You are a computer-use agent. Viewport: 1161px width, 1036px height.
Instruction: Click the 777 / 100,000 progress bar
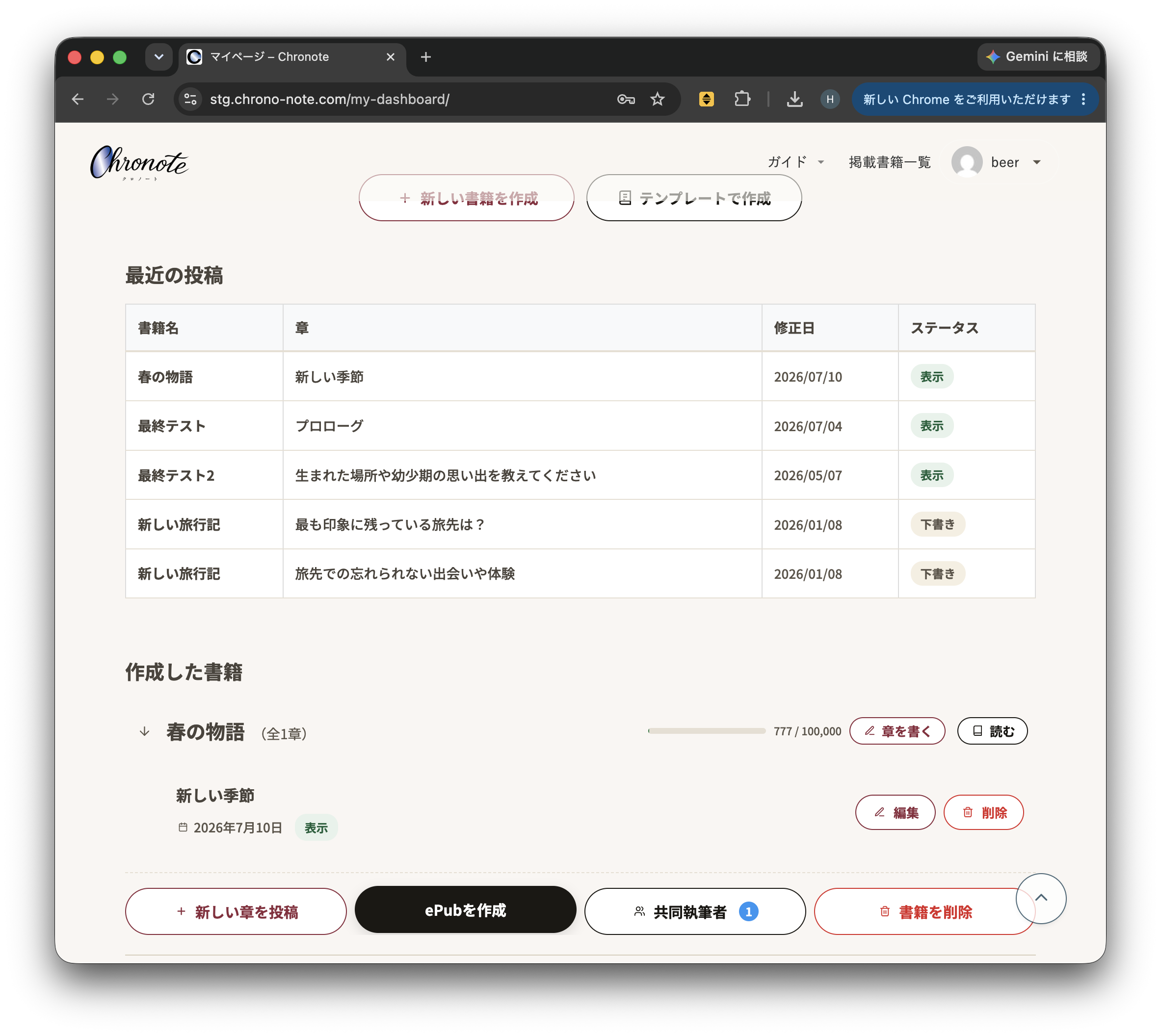coord(706,731)
